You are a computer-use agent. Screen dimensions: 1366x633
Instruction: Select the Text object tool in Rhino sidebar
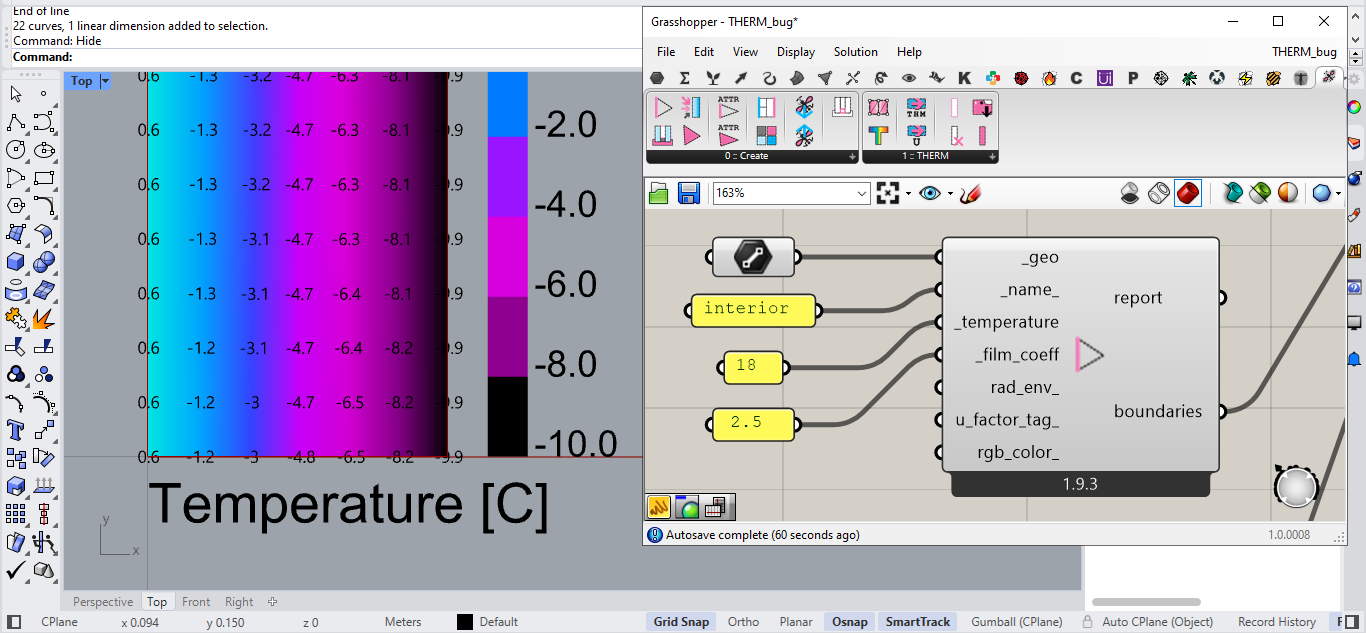click(x=16, y=430)
